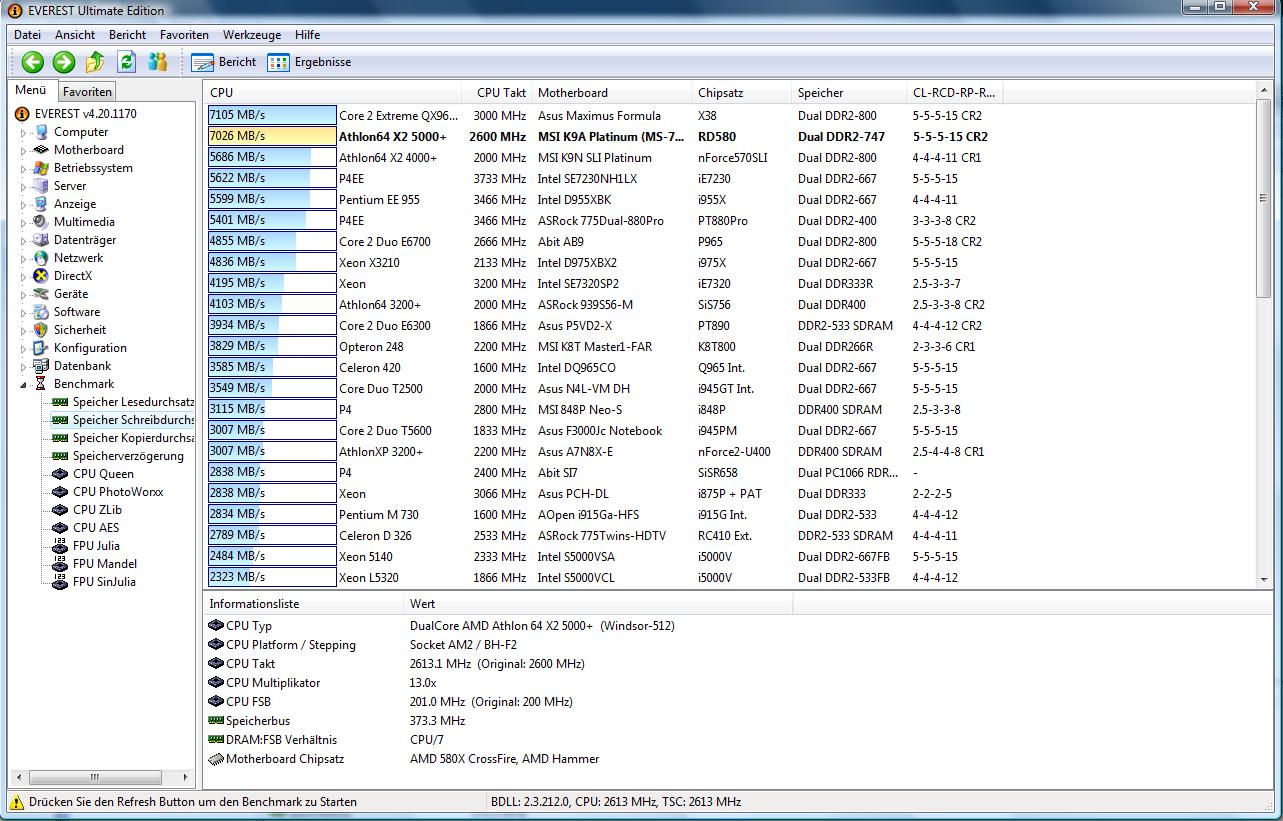Click the EVEREST v4.20.1170 root icon

(23, 114)
